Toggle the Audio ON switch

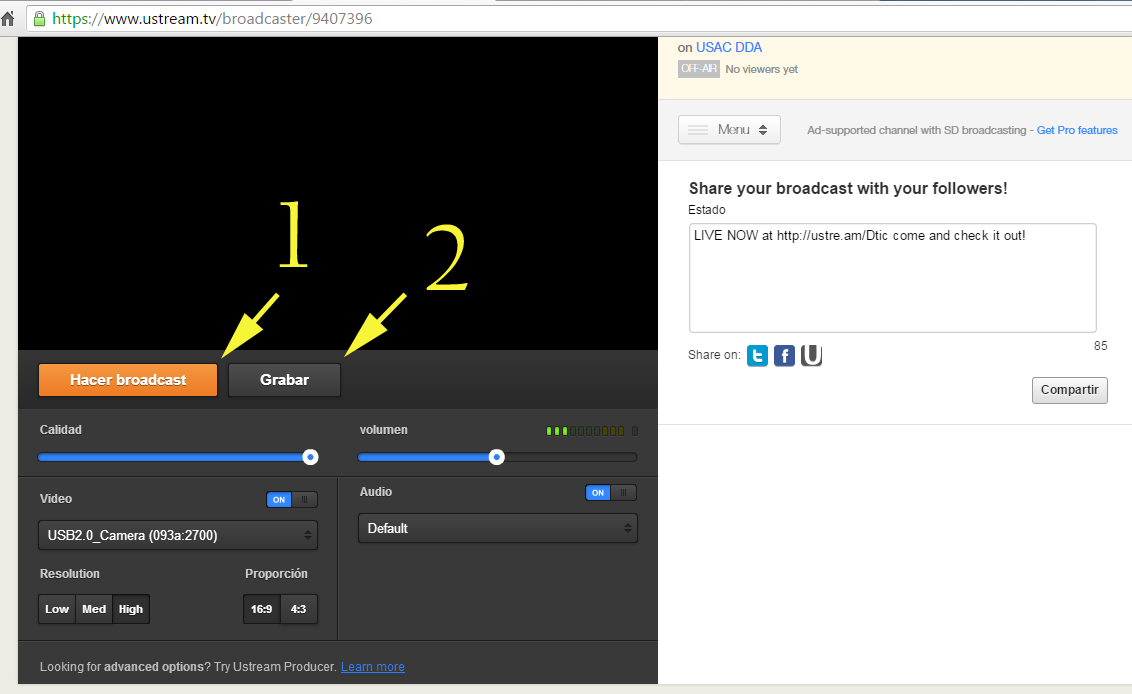coord(611,493)
